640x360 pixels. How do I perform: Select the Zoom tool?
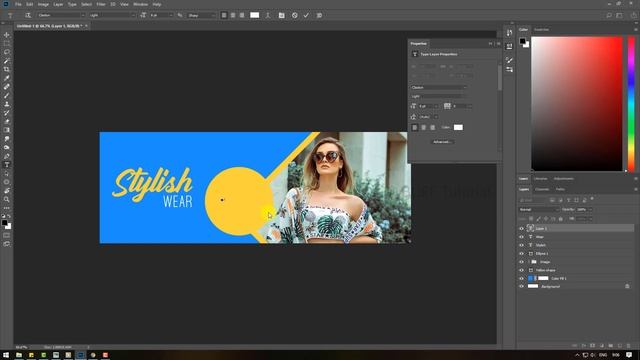pyautogui.click(x=7, y=199)
